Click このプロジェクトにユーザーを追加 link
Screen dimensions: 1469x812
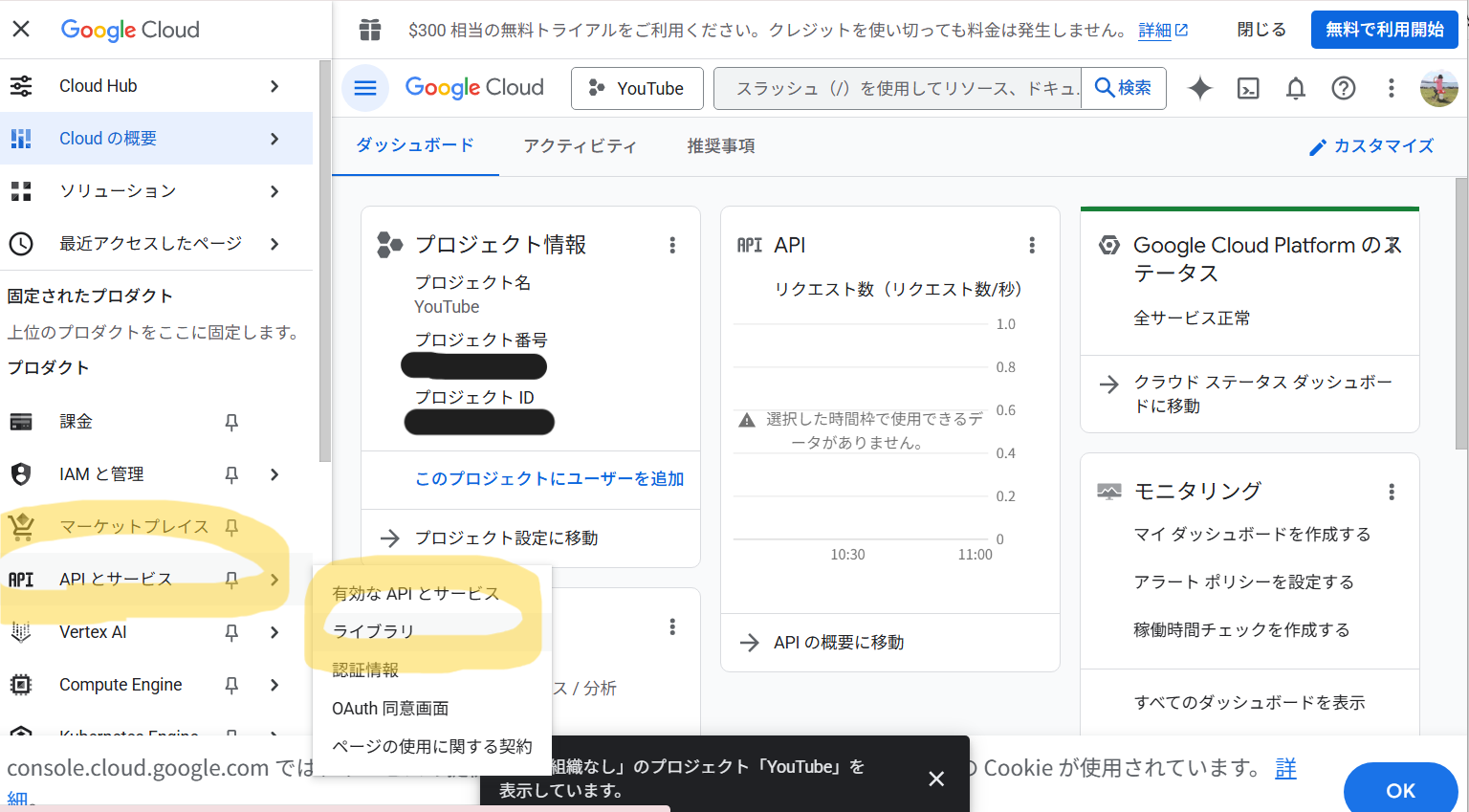pos(549,478)
